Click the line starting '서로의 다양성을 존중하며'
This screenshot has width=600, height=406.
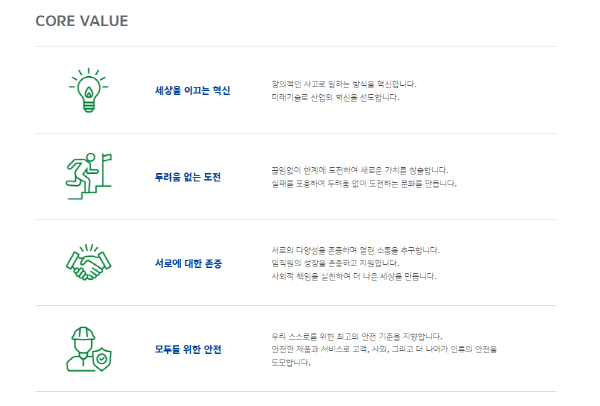355,249
